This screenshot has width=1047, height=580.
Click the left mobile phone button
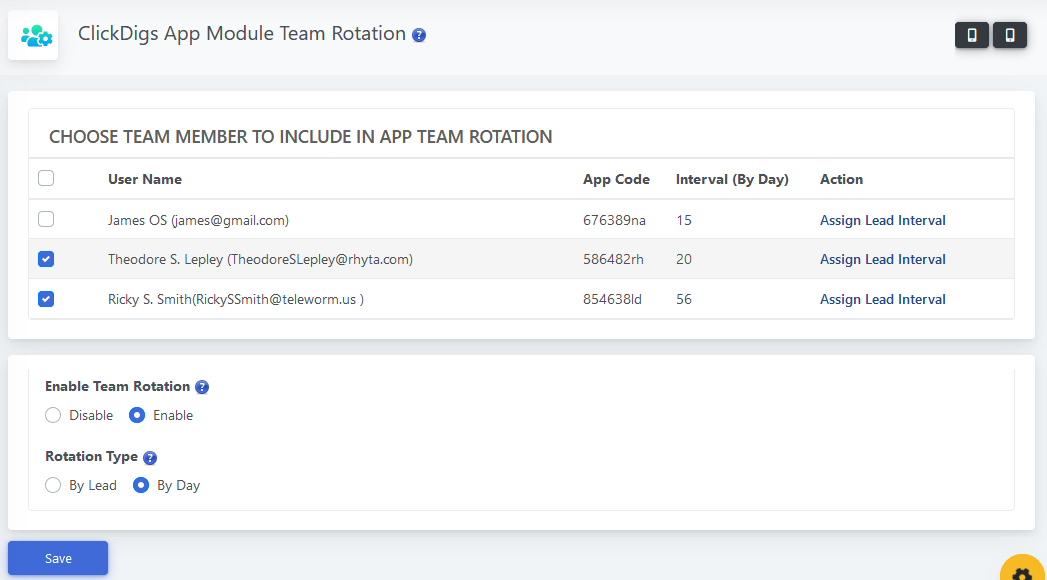971,35
